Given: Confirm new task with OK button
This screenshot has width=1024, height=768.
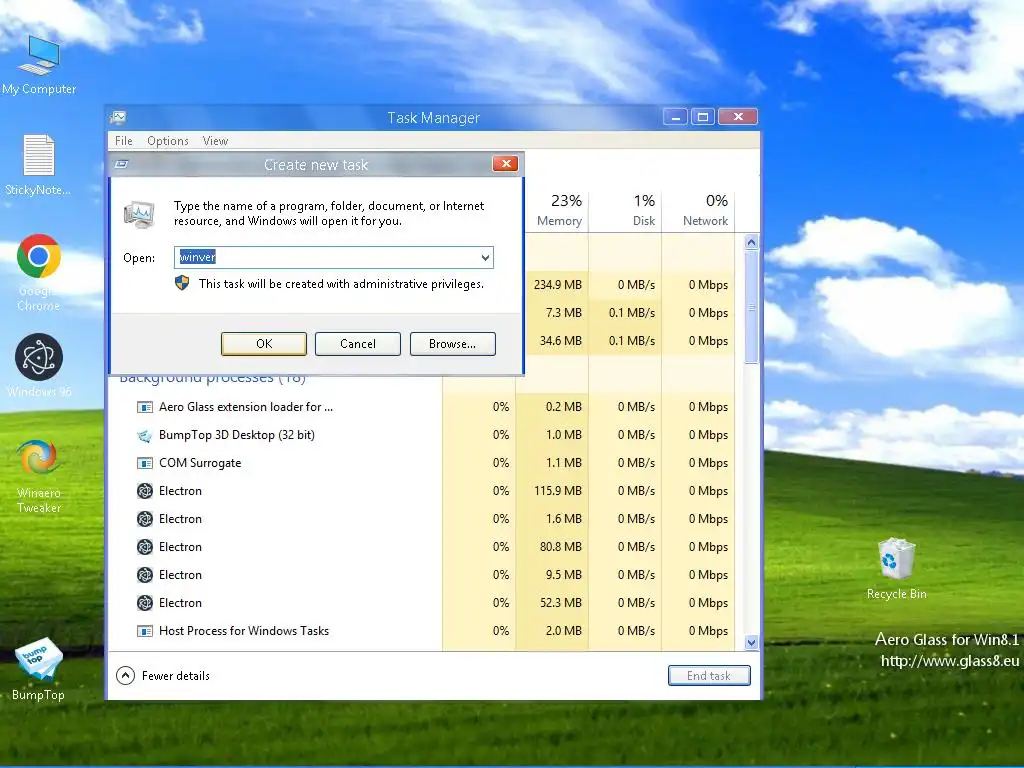Looking at the screenshot, I should tap(264, 344).
